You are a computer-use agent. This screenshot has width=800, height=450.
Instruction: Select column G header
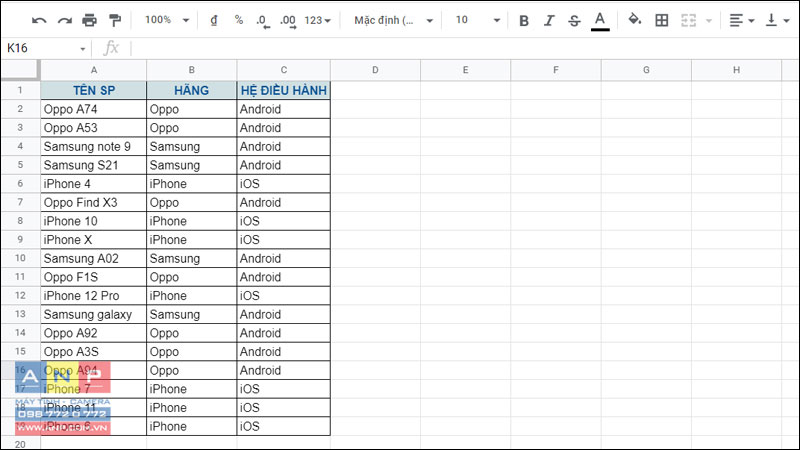646,70
